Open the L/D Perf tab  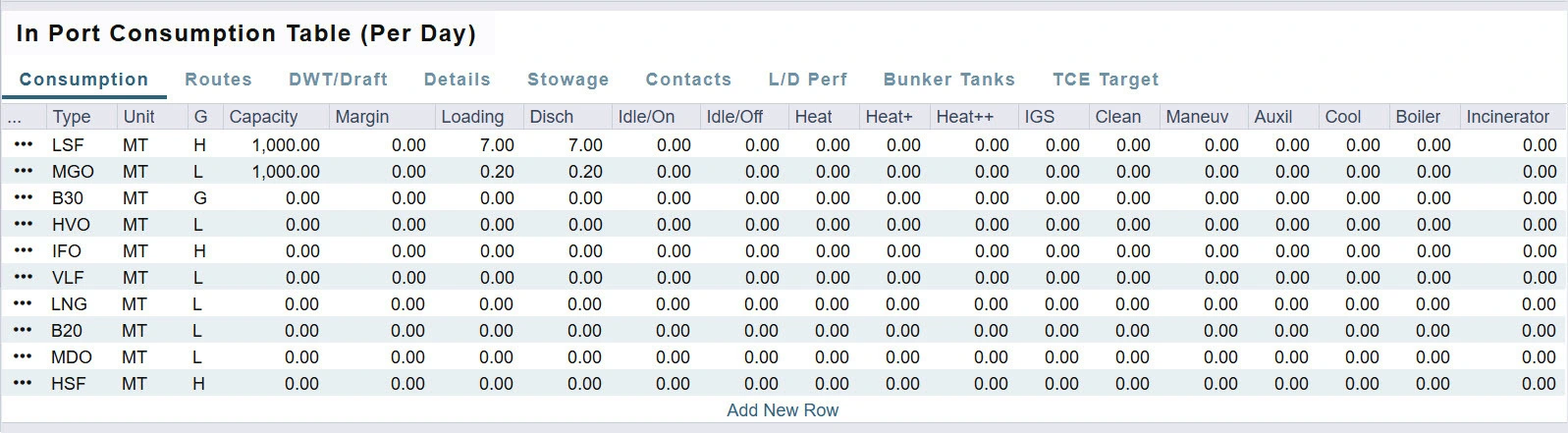click(x=807, y=80)
